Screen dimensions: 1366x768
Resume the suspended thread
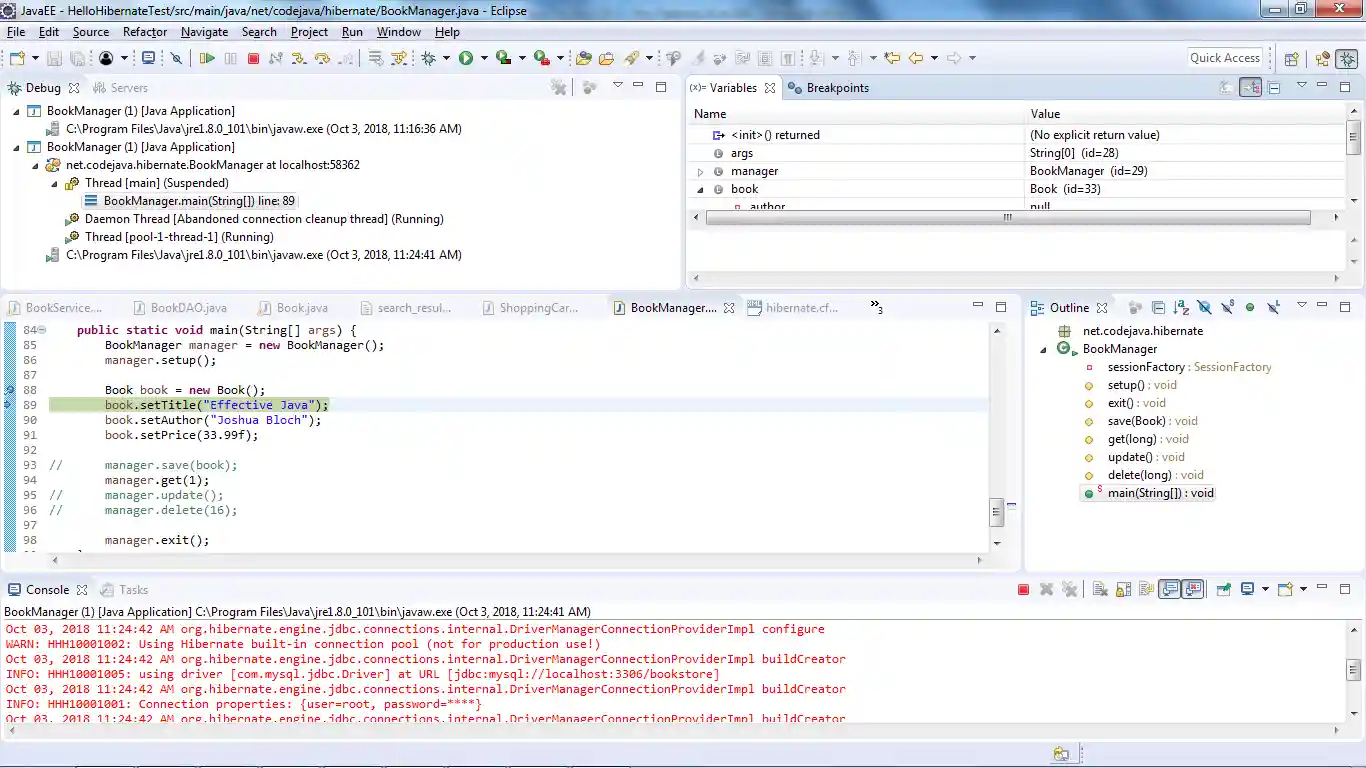(208, 57)
